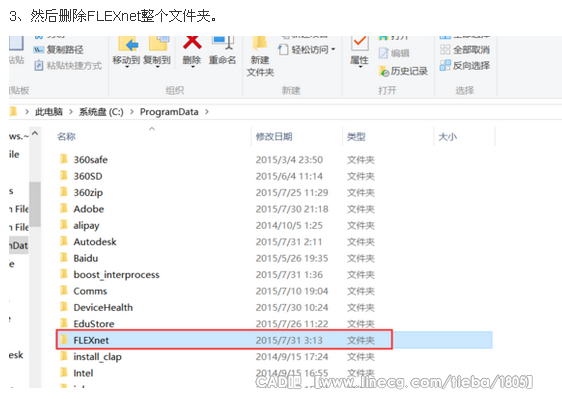Click 系统盘 (C:) breadcrumb
562x399 pixels.
(x=101, y=112)
